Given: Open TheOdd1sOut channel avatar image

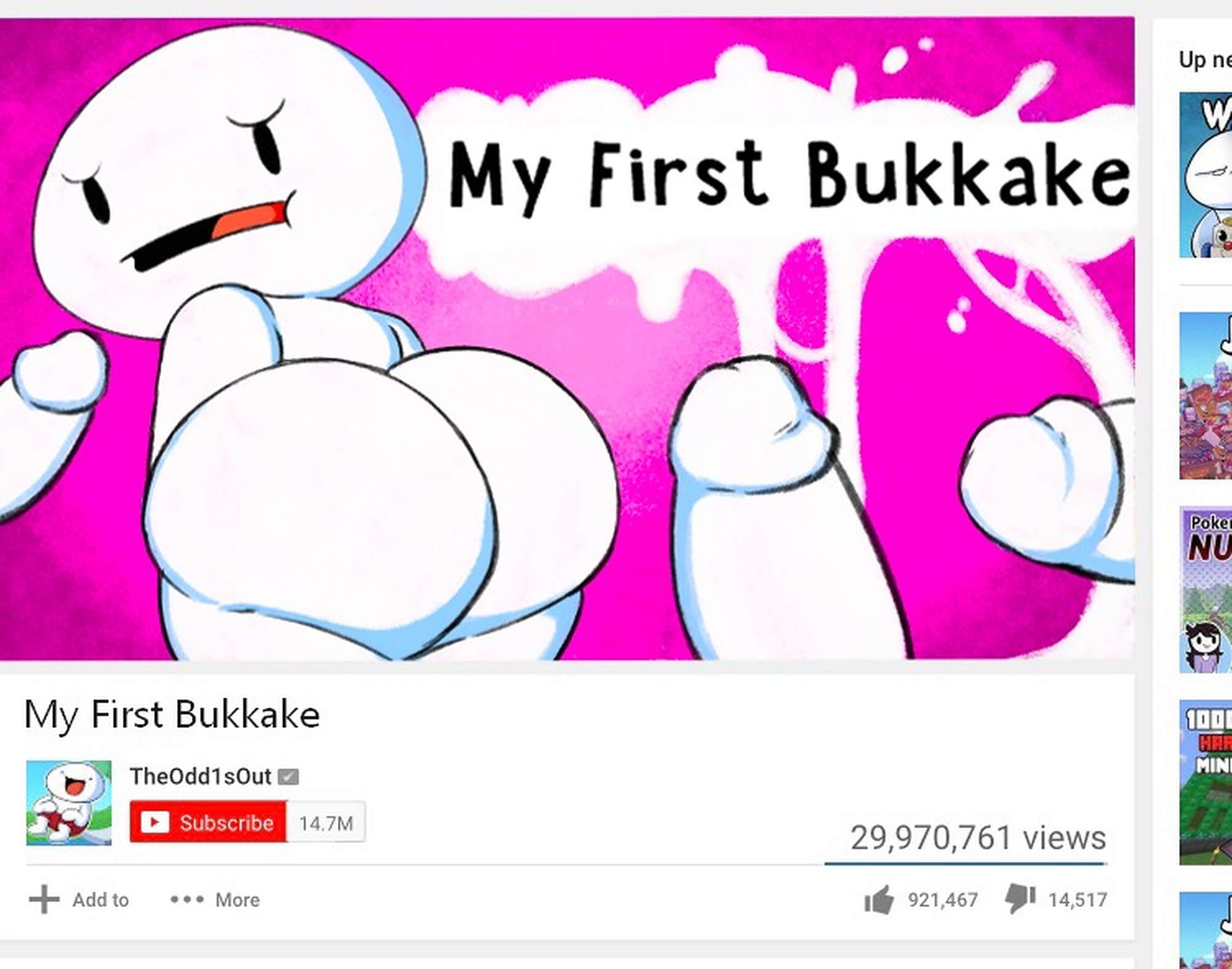Looking at the screenshot, I should pyautogui.click(x=69, y=803).
